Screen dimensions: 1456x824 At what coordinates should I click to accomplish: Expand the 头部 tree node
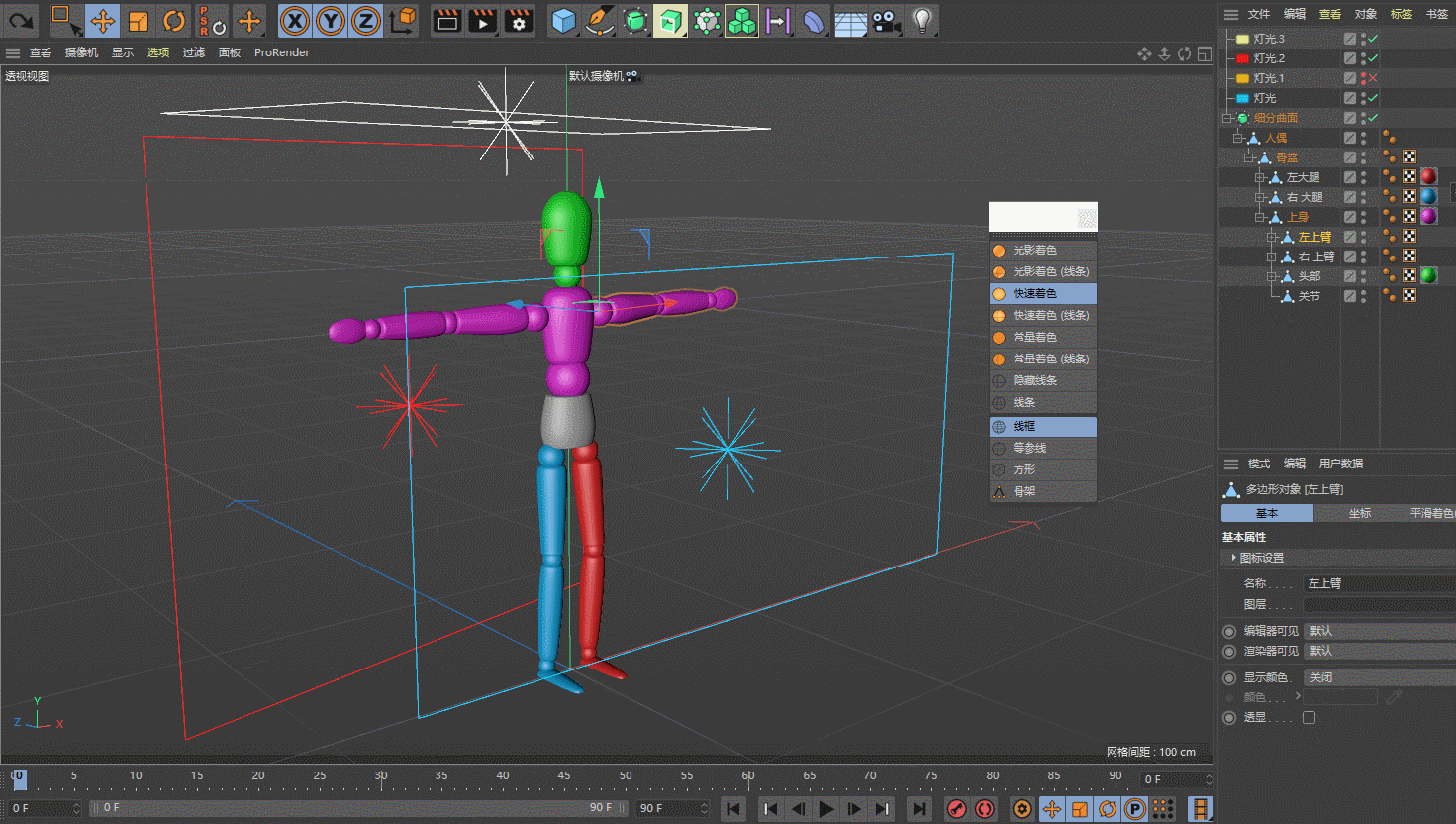pos(1272,276)
